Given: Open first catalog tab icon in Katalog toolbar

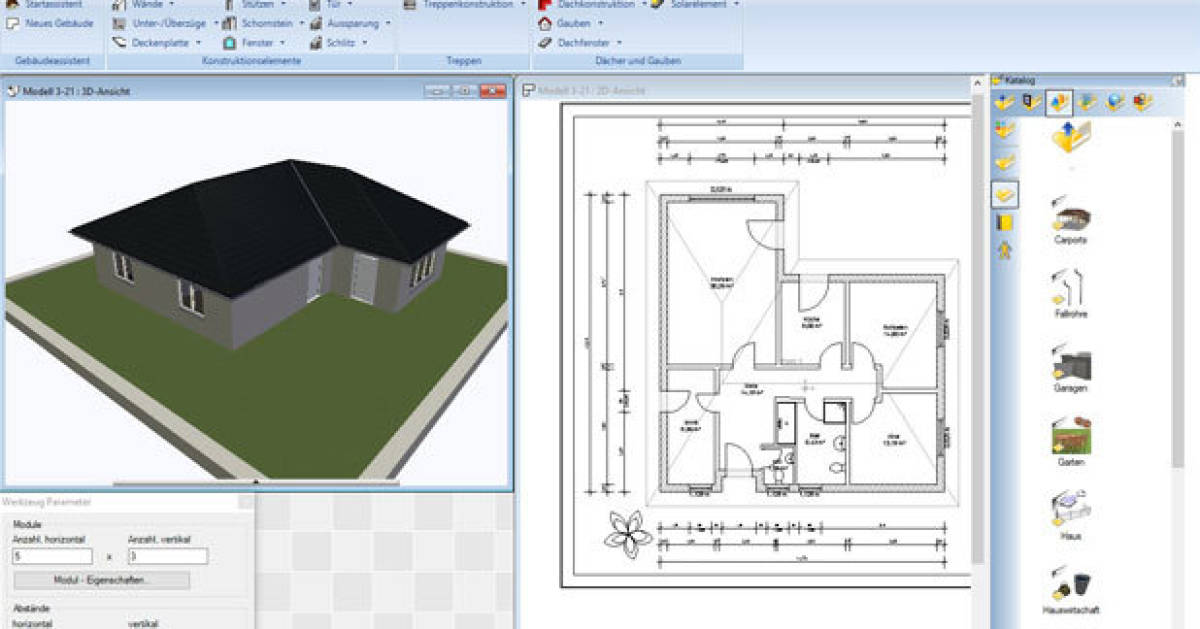Looking at the screenshot, I should [1005, 101].
